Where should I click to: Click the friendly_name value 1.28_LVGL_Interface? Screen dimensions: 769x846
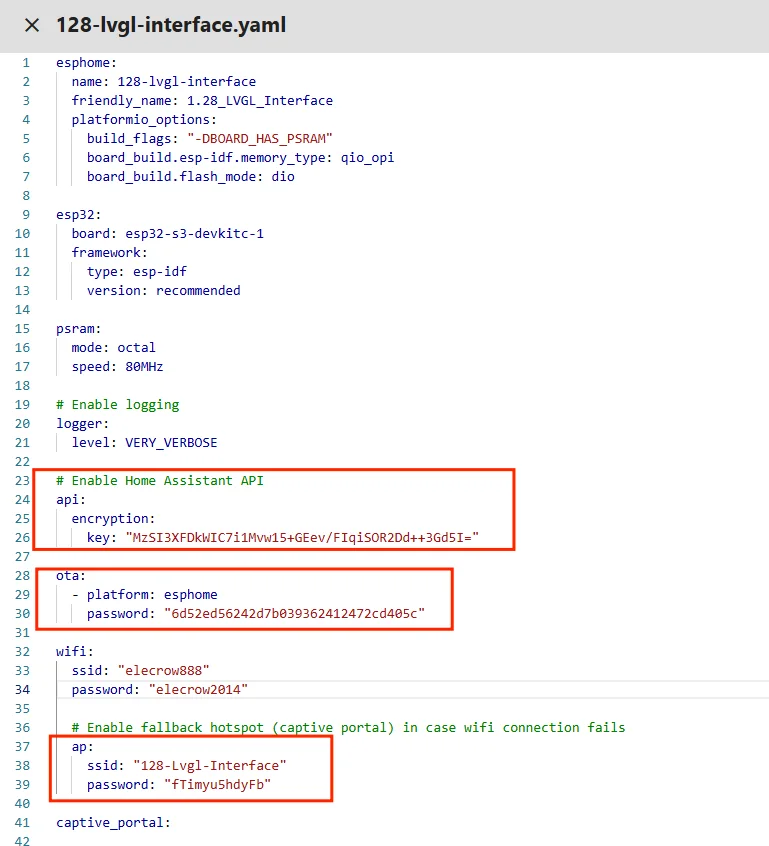(260, 100)
